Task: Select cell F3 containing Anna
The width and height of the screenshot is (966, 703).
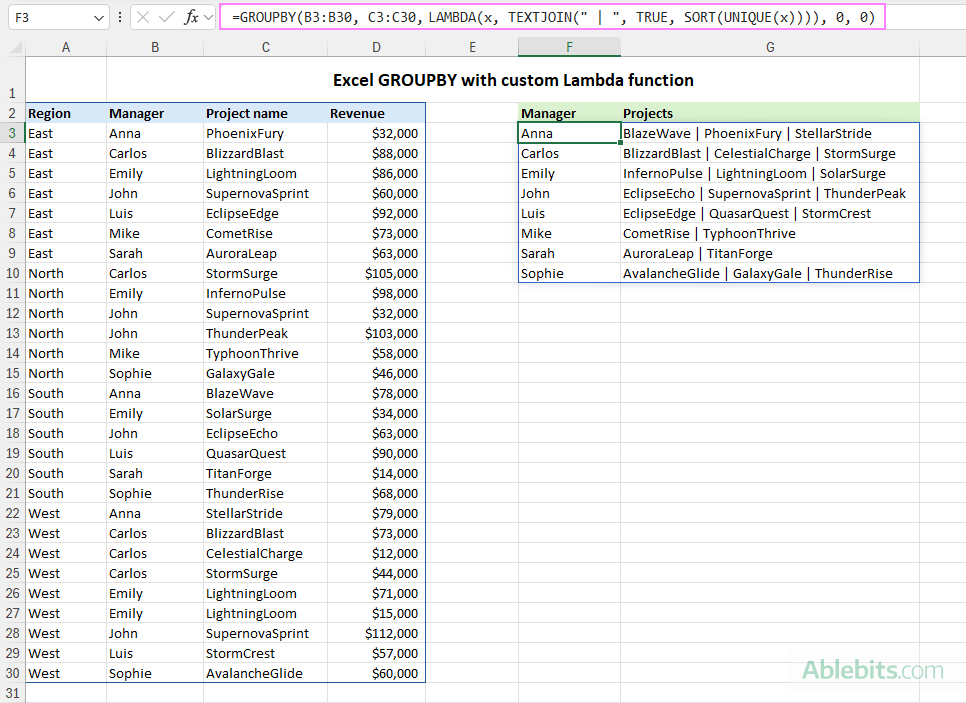Action: tap(569, 133)
